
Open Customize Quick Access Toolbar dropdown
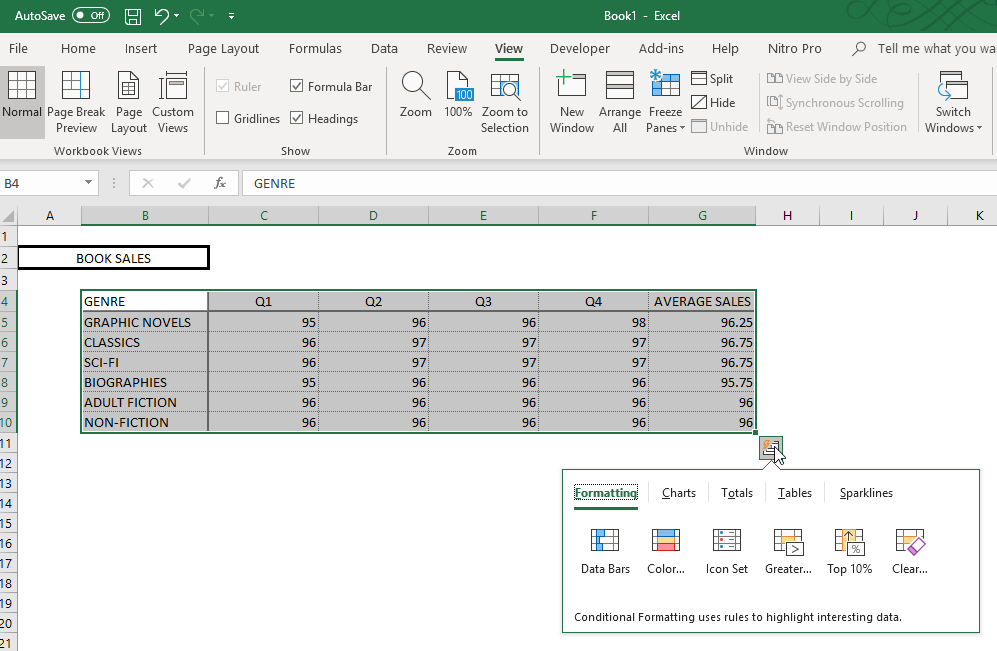[x=231, y=16]
